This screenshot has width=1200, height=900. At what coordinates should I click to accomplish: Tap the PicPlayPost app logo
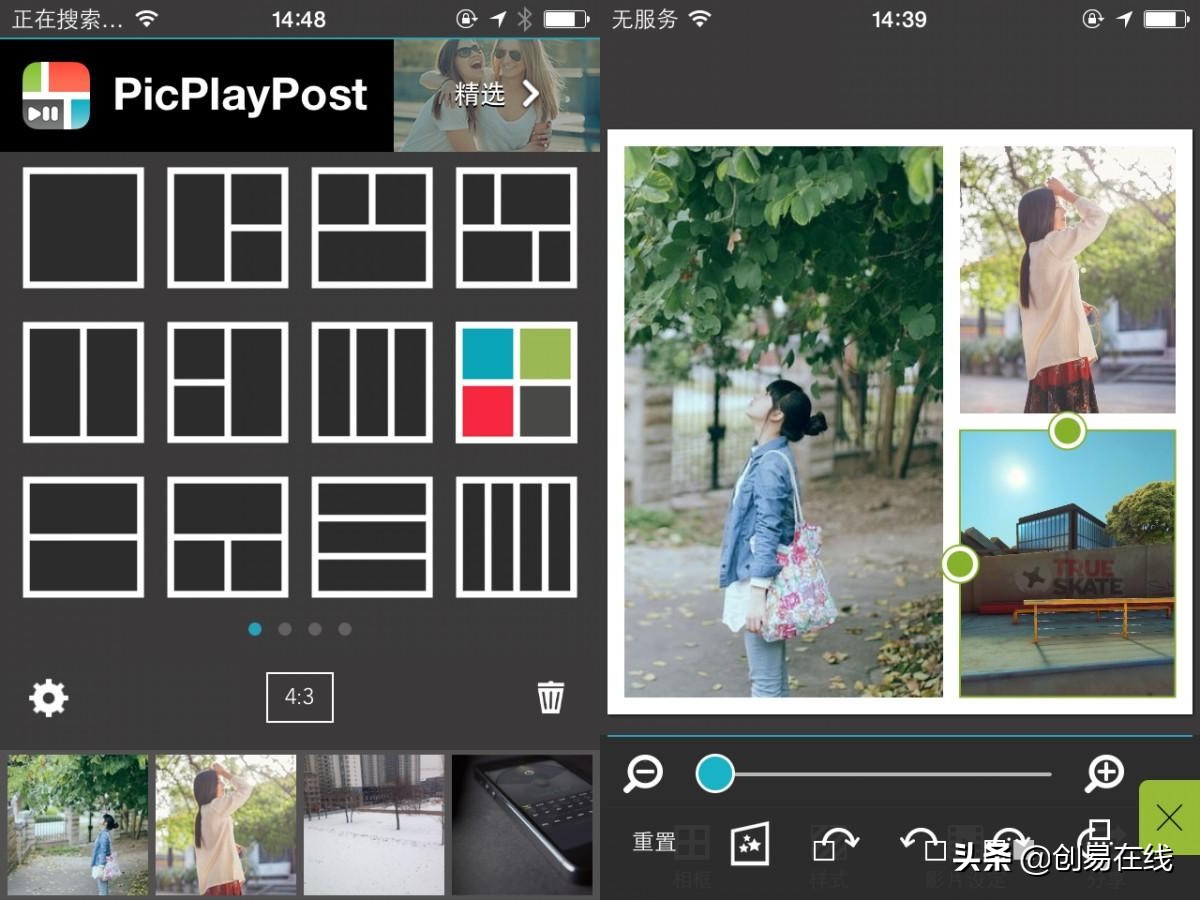click(56, 95)
